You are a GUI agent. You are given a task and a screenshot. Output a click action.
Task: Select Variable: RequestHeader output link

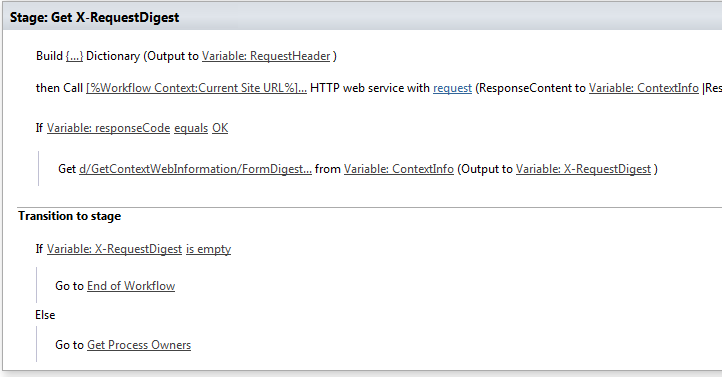coord(266,56)
